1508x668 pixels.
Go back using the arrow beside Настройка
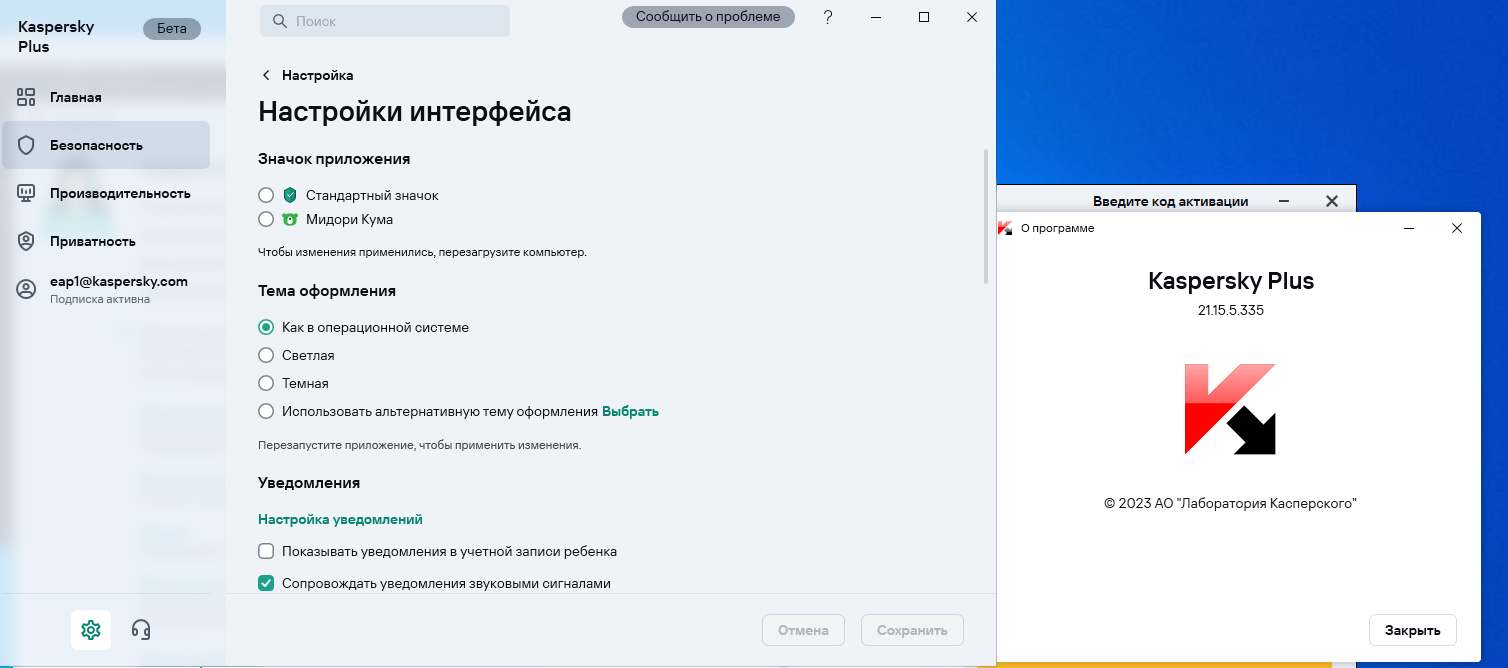coord(266,75)
